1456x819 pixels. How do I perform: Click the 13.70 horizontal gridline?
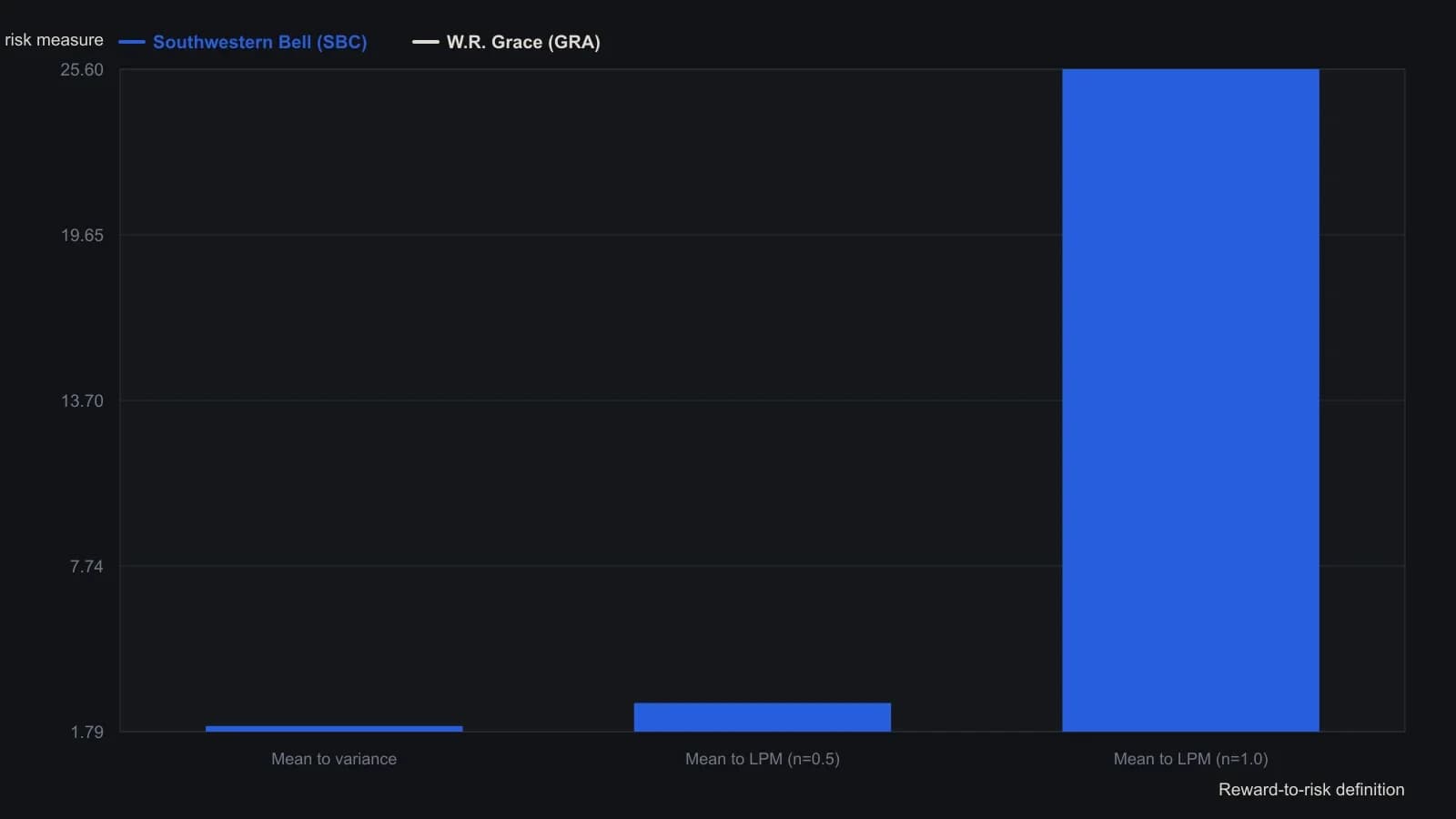pos(591,400)
